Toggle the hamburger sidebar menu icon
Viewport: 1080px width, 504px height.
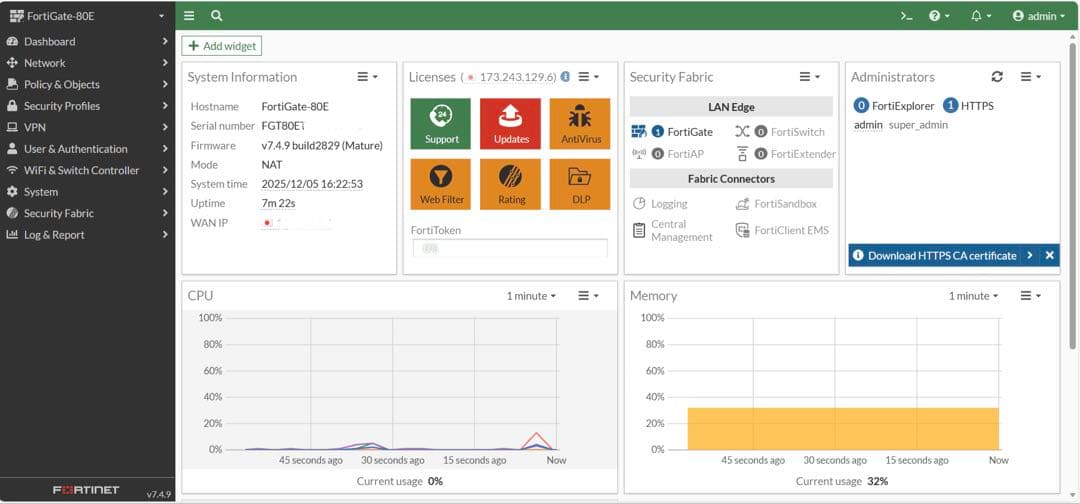coord(189,16)
